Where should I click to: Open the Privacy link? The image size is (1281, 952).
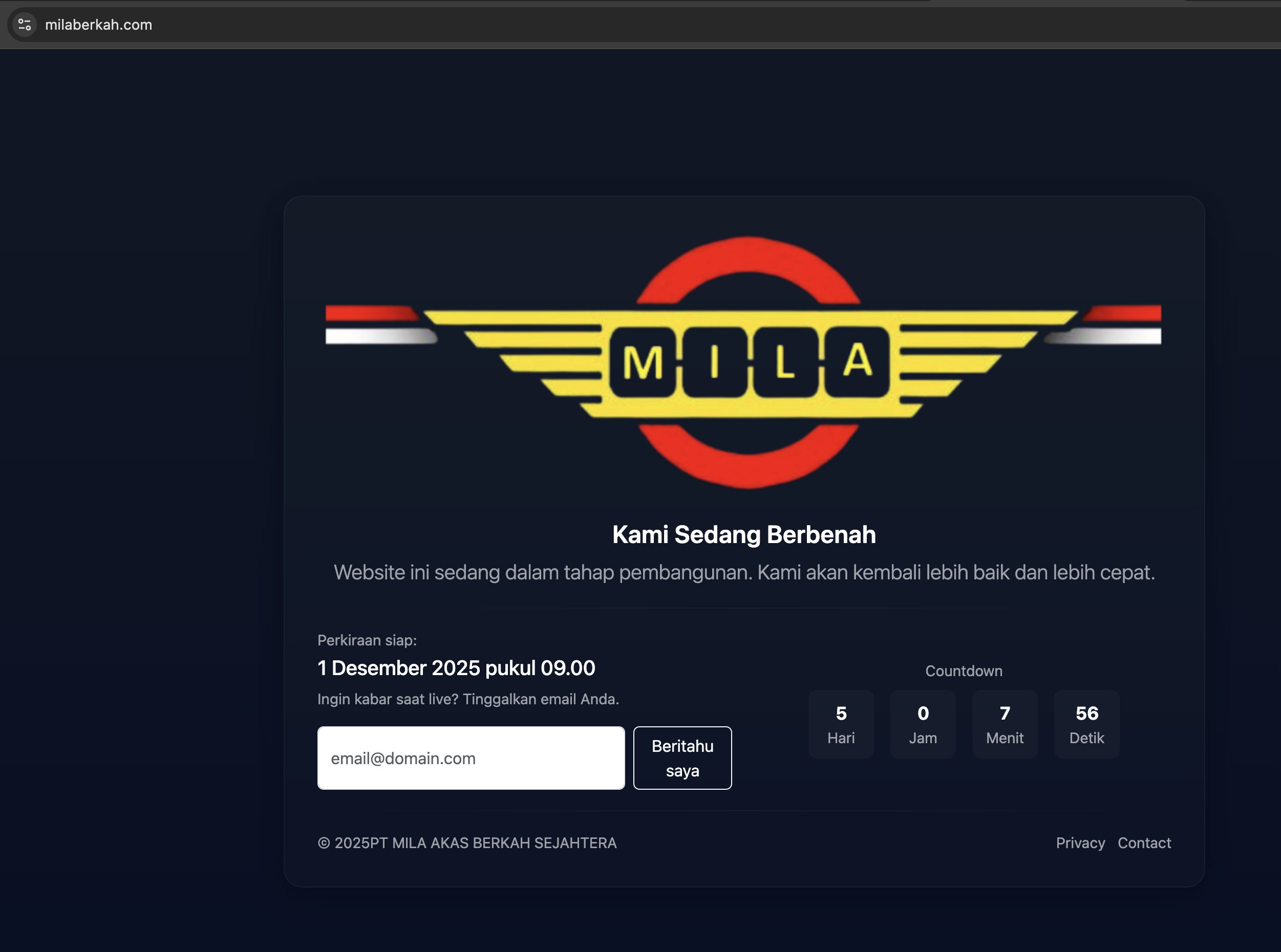1080,842
